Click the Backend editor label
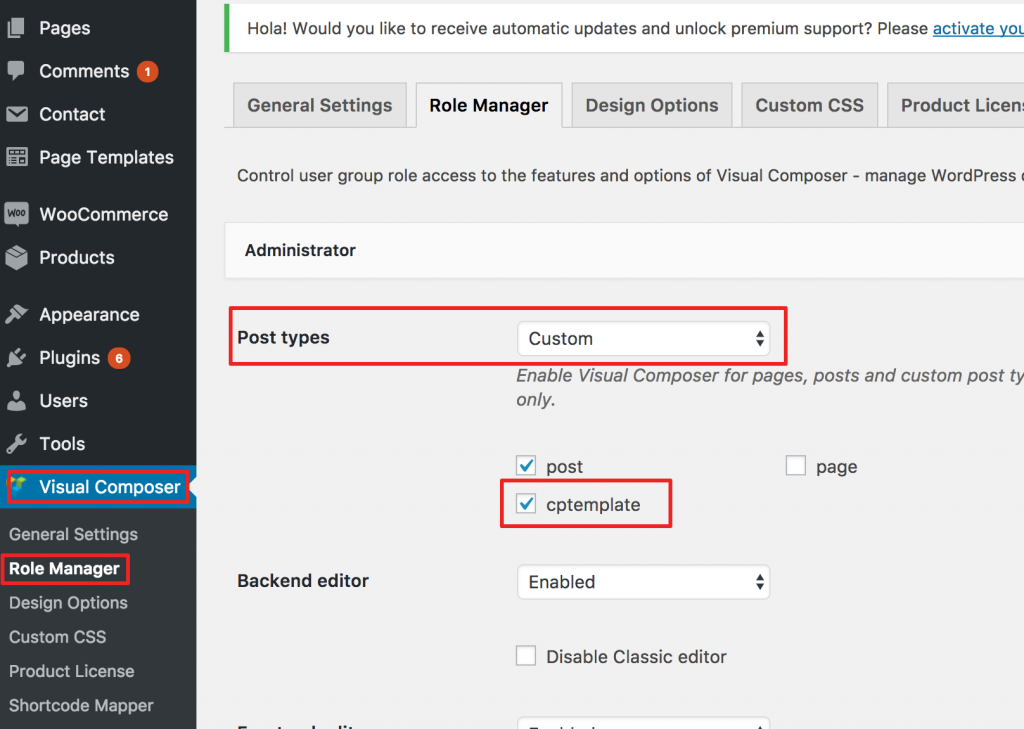The width and height of the screenshot is (1024, 729). tap(303, 581)
